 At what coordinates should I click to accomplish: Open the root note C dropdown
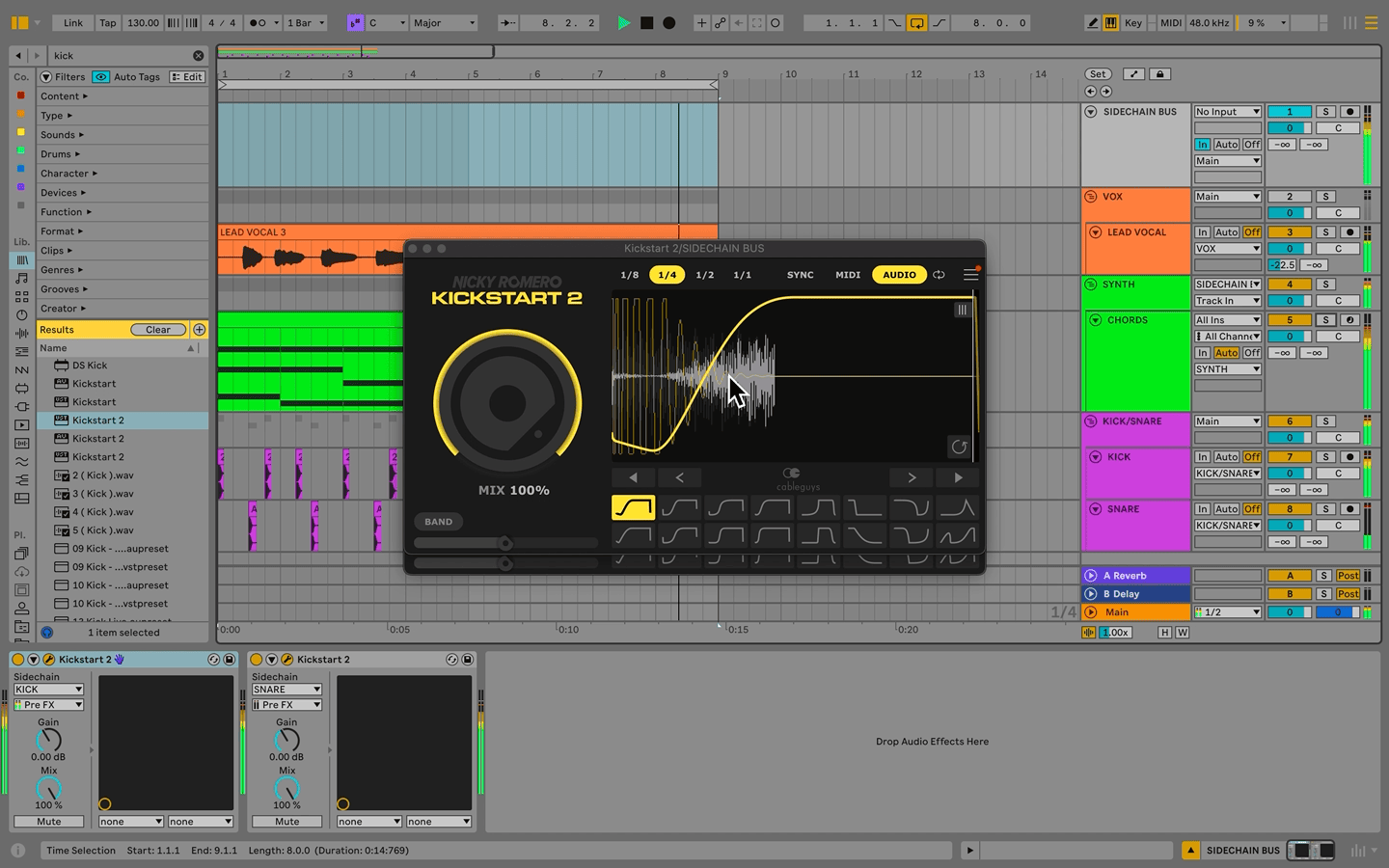[x=386, y=22]
